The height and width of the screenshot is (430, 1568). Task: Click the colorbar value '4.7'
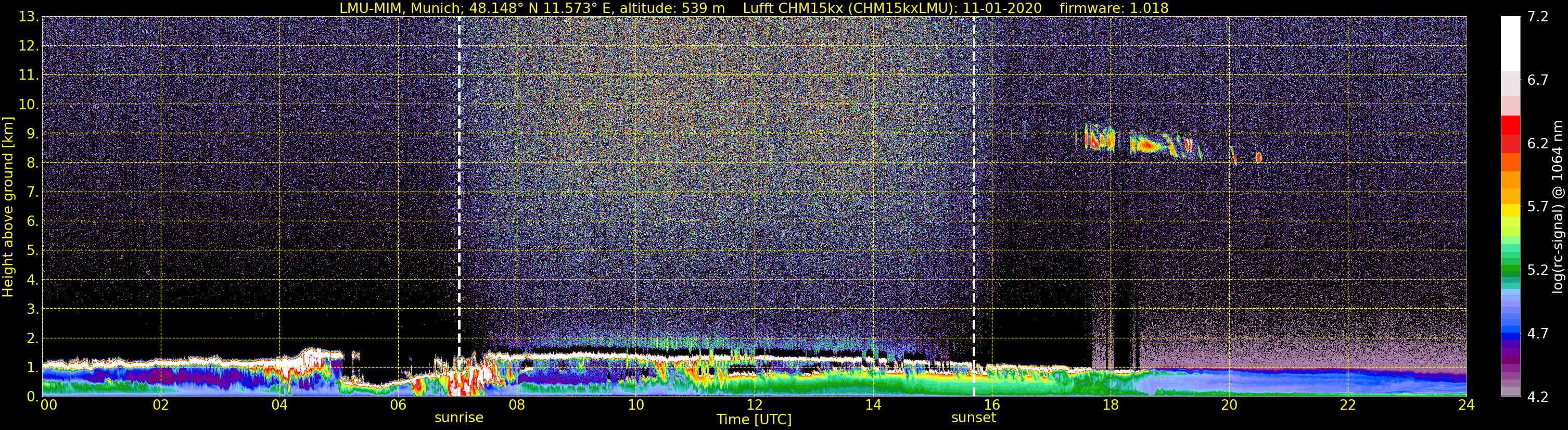(1538, 334)
